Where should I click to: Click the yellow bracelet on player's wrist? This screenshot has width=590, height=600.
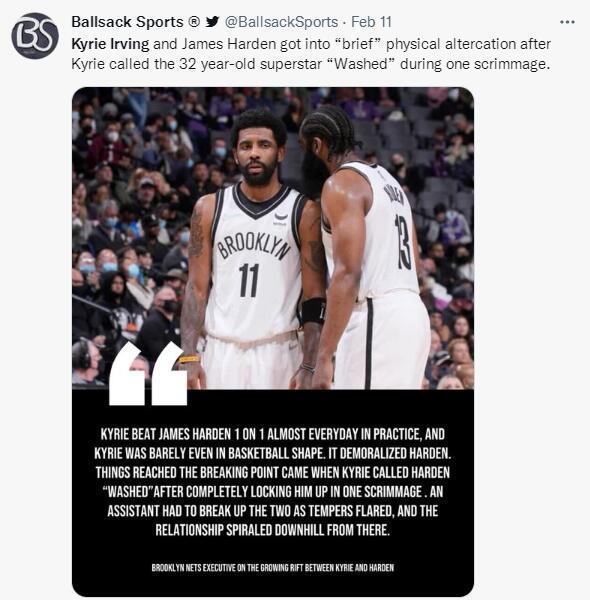[x=189, y=359]
